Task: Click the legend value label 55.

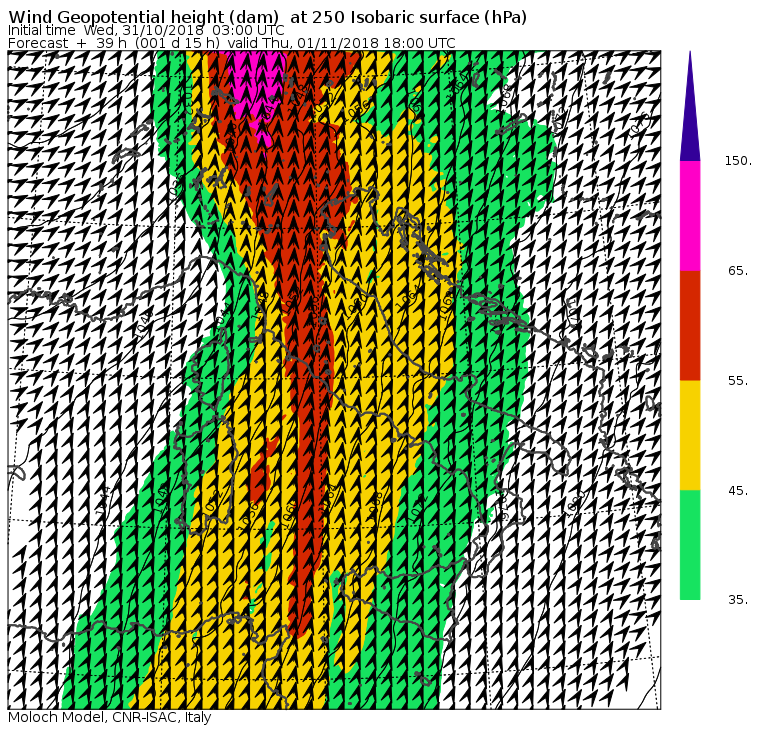Action: tap(738, 381)
